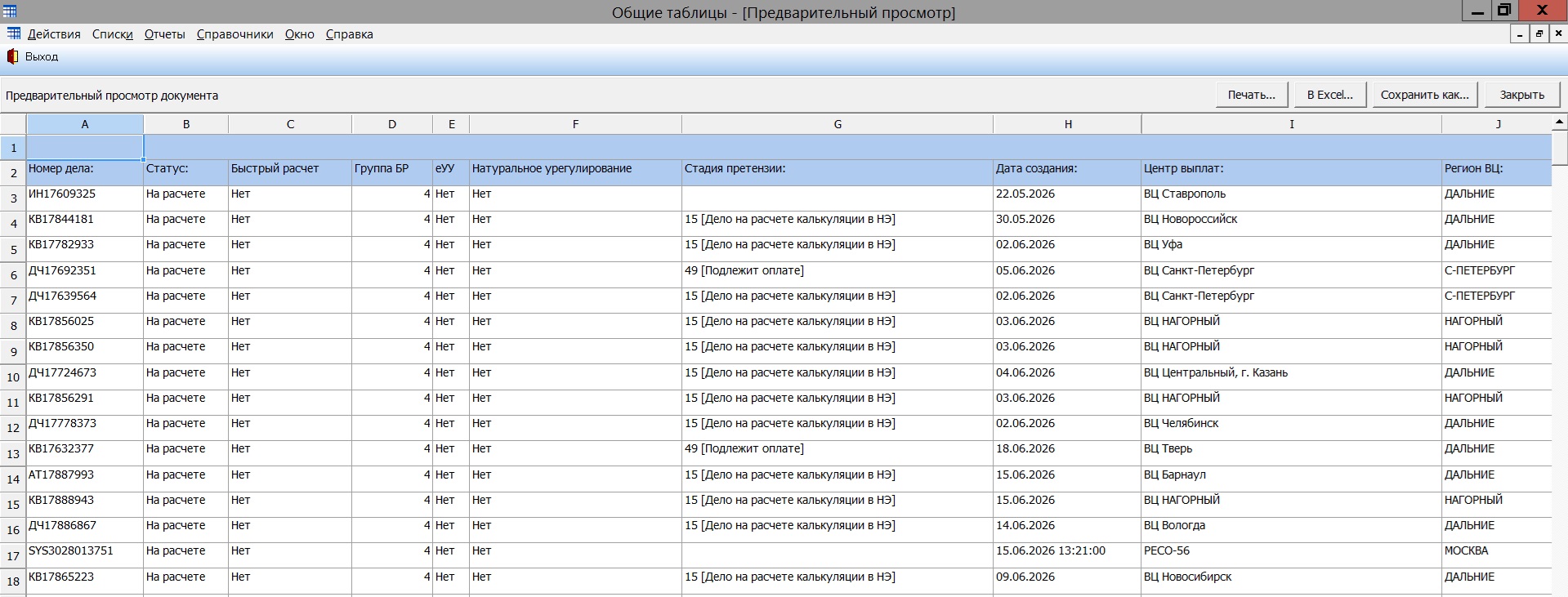Screen dimensions: 1568x597
Task: Select row 10 header
Action: (x=13, y=377)
